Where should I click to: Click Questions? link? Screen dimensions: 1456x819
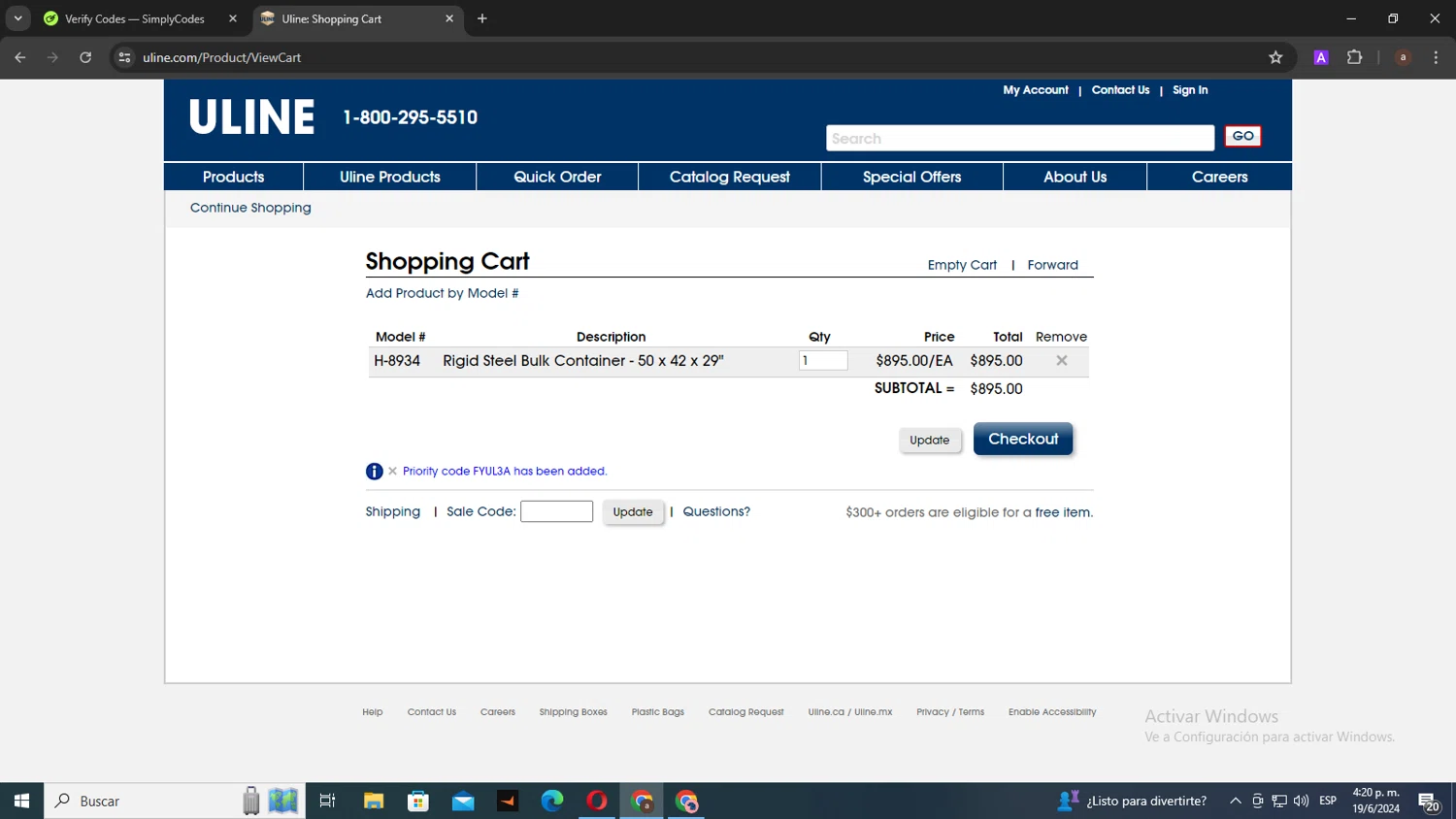click(x=716, y=511)
